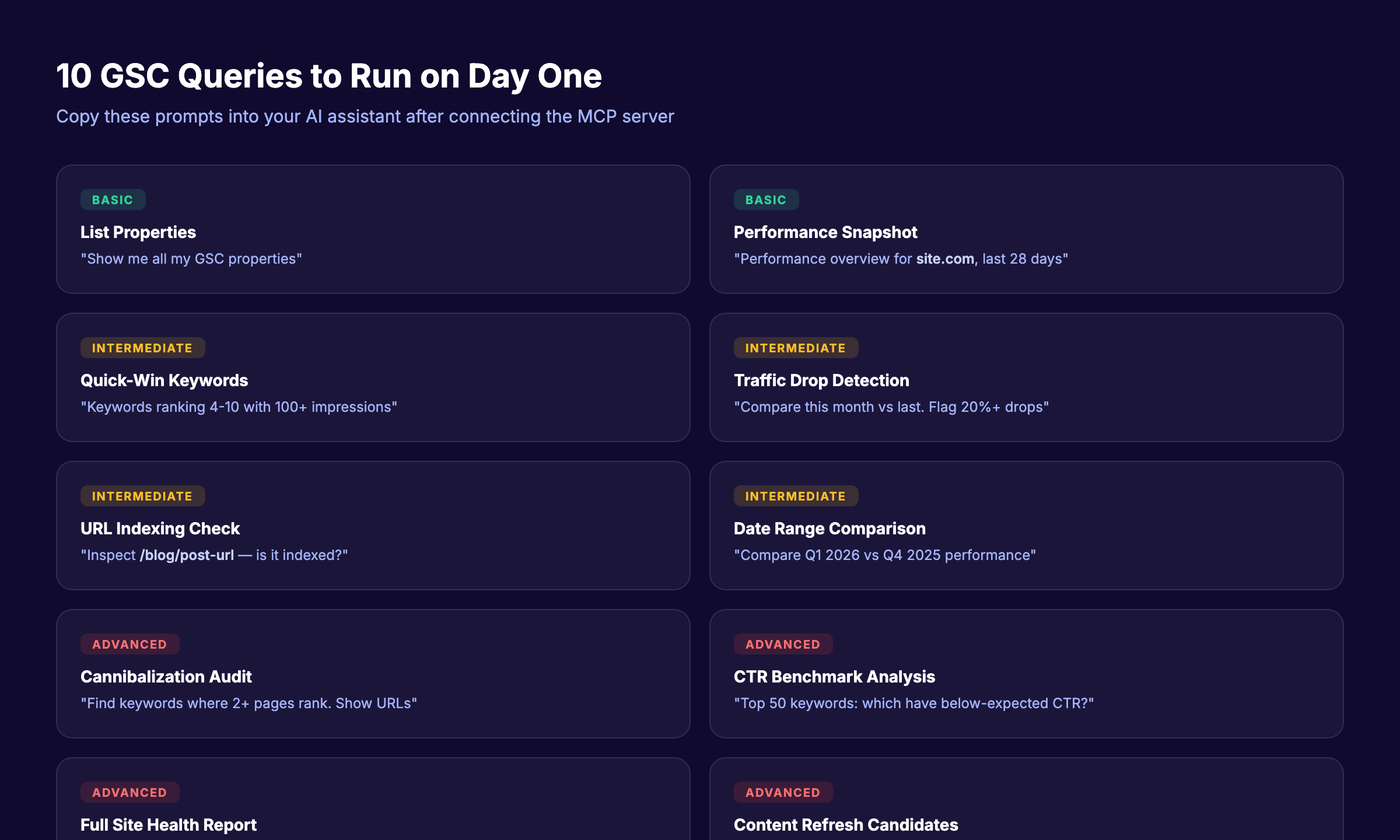Click the Full Site Health Report title
The height and width of the screenshot is (840, 1400).
(168, 825)
